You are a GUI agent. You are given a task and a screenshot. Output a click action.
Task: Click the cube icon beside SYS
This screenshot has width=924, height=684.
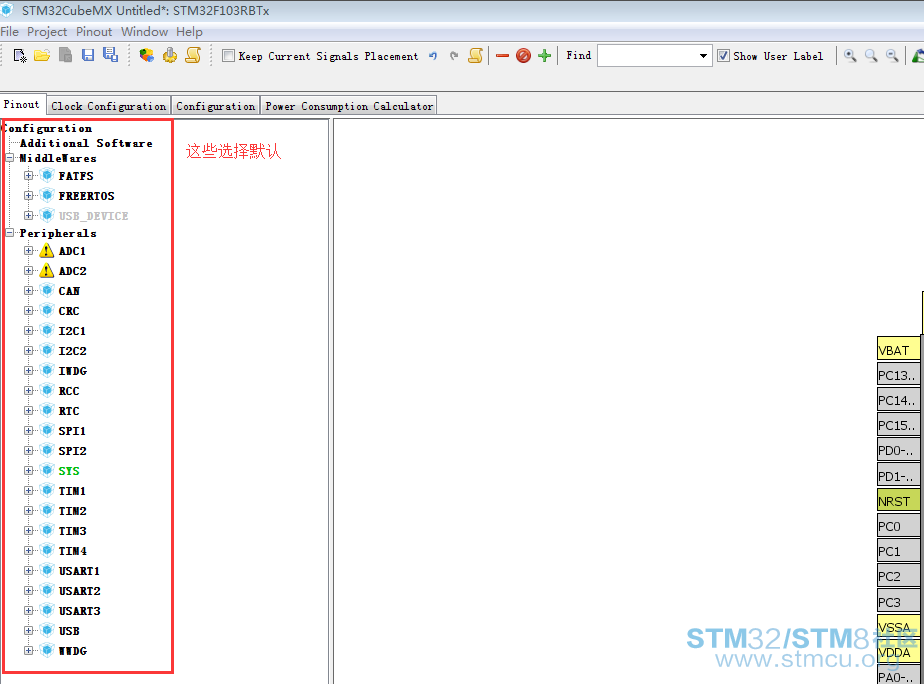pos(48,471)
